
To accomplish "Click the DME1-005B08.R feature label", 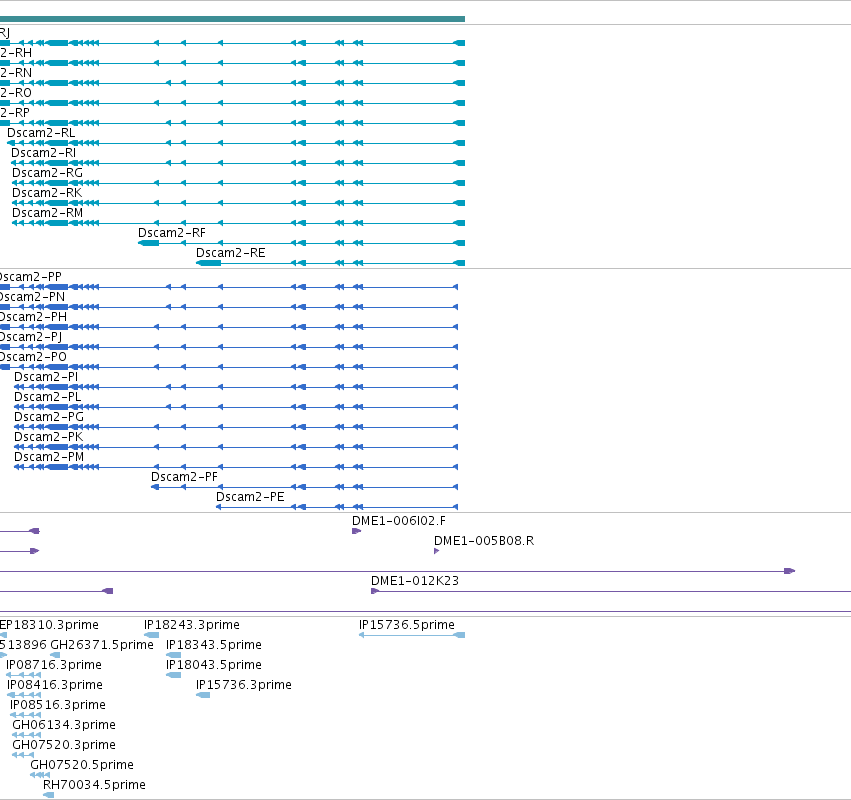I will (484, 542).
